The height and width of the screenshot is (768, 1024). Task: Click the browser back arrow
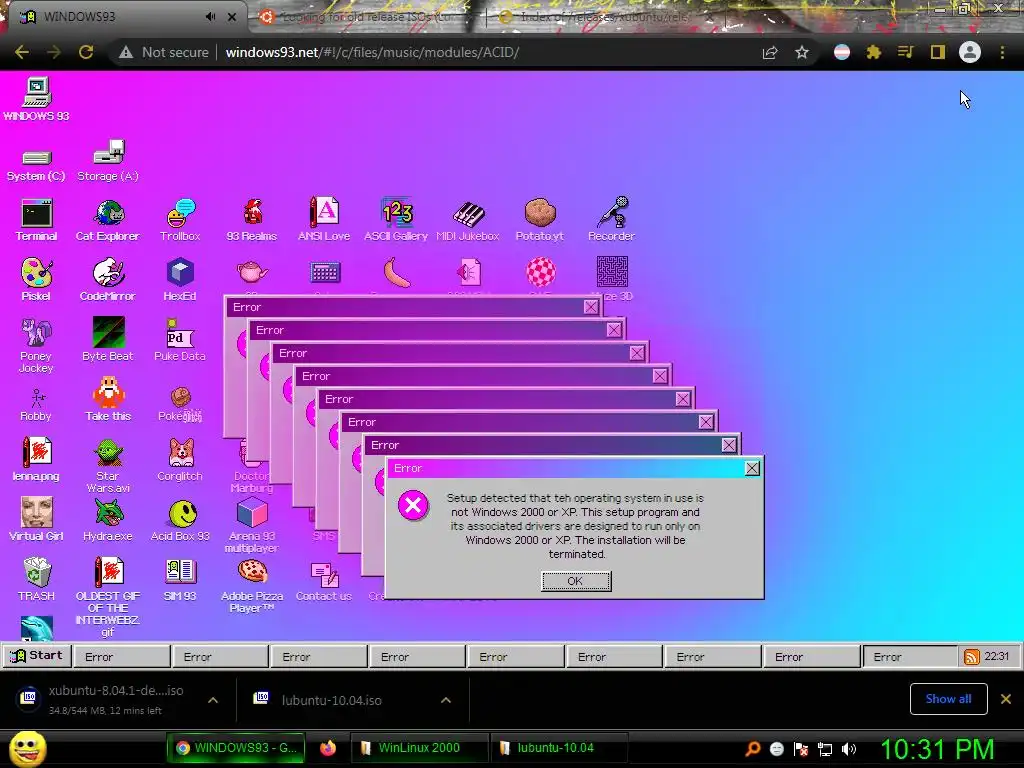pyautogui.click(x=22, y=52)
